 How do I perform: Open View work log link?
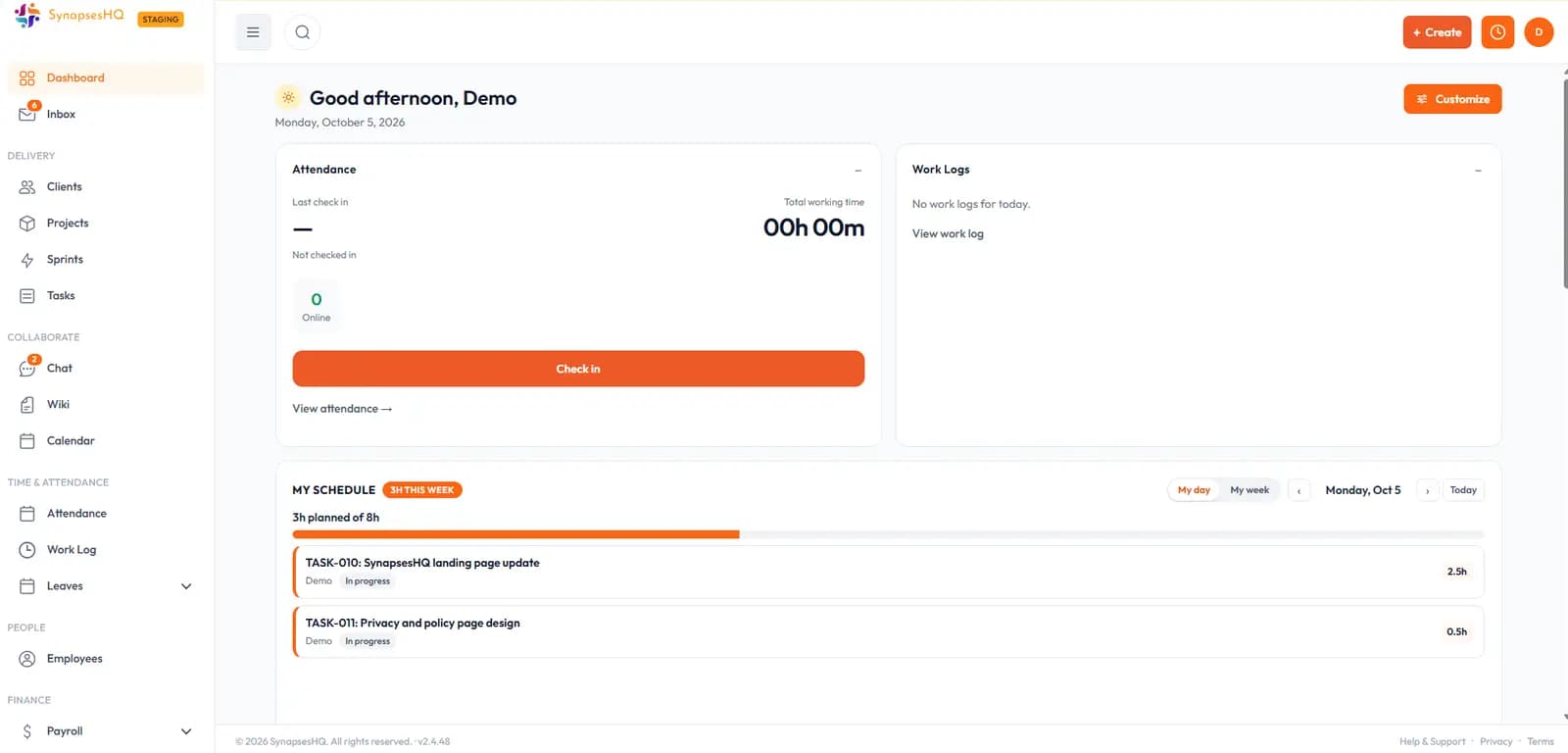948,234
